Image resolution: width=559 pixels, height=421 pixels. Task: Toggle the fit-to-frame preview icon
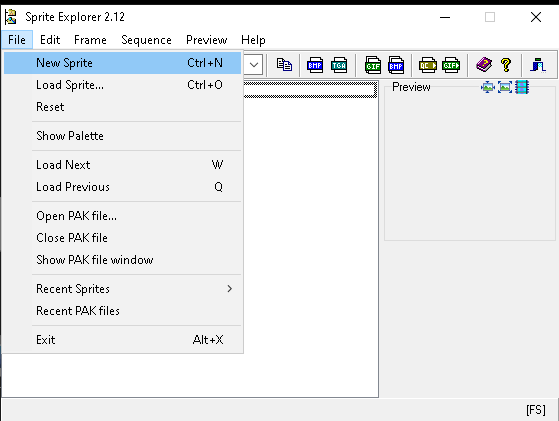505,87
